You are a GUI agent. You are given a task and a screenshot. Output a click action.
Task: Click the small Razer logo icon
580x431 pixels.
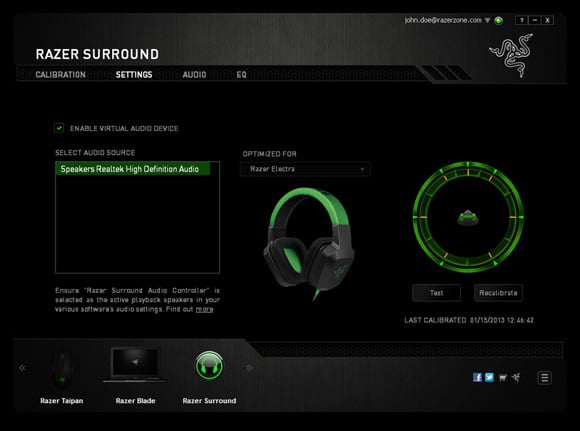(516, 377)
